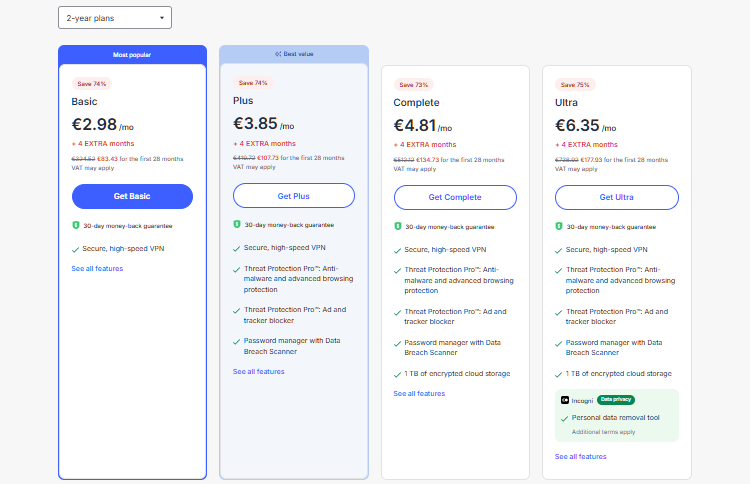Click the green shield icon in Basic card
The image size is (750, 484).
click(76, 225)
